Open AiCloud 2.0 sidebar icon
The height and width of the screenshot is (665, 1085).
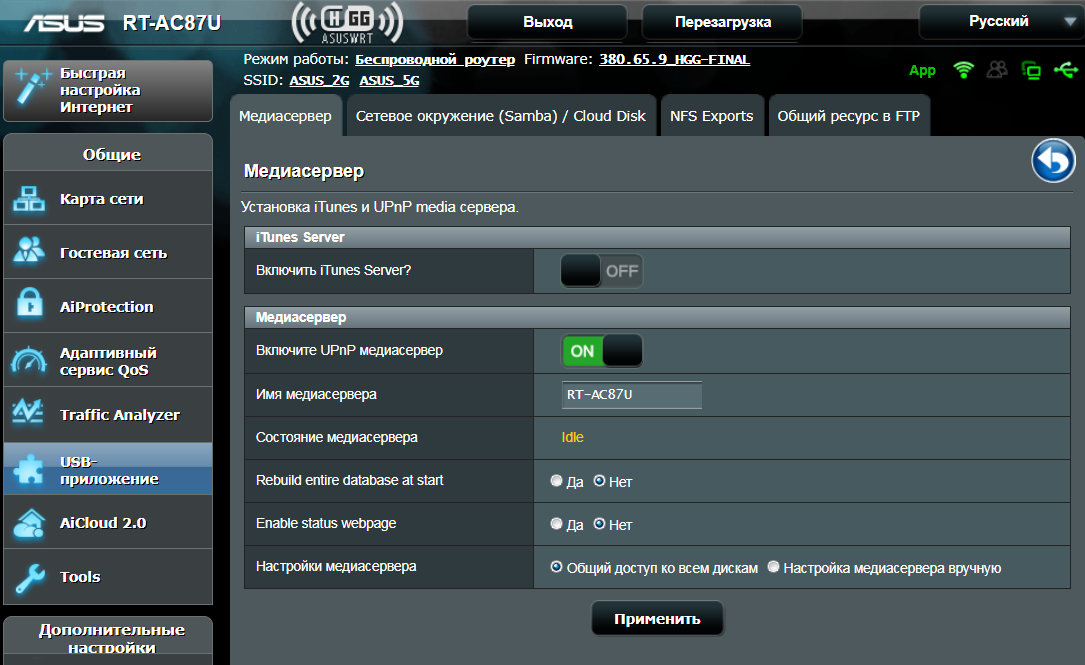click(29, 523)
